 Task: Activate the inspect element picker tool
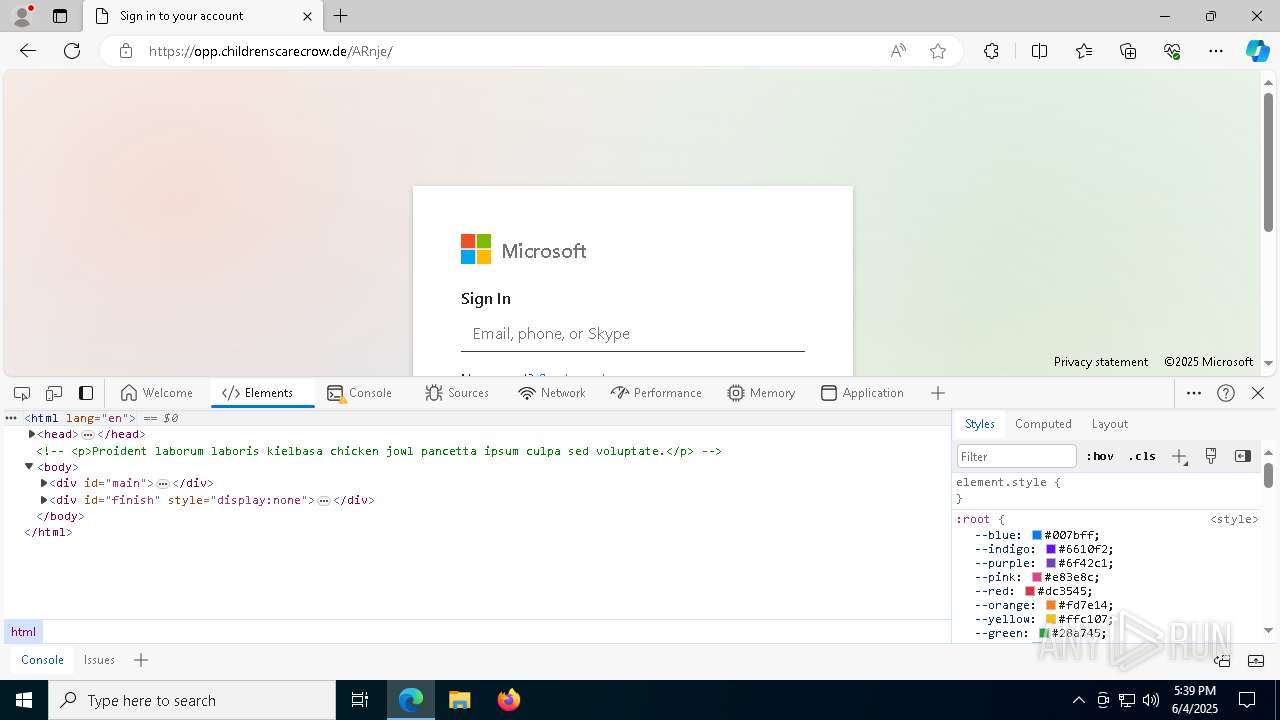[22, 393]
